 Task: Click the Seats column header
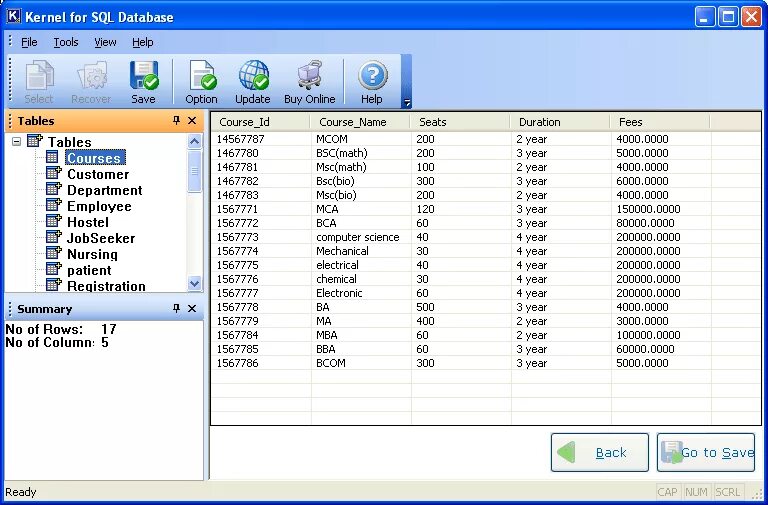pyautogui.click(x=460, y=122)
